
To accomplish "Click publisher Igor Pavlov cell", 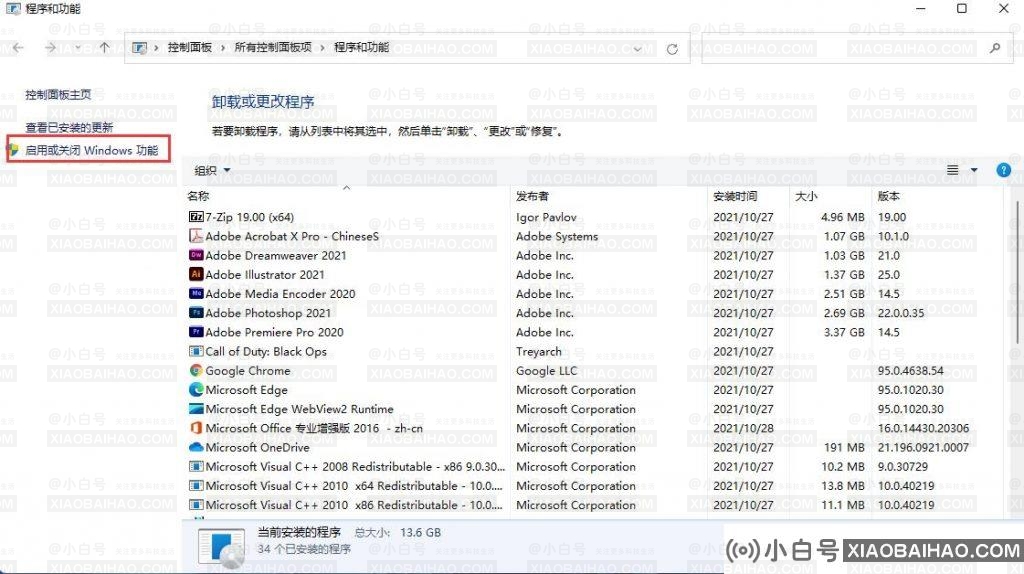I will pos(546,217).
